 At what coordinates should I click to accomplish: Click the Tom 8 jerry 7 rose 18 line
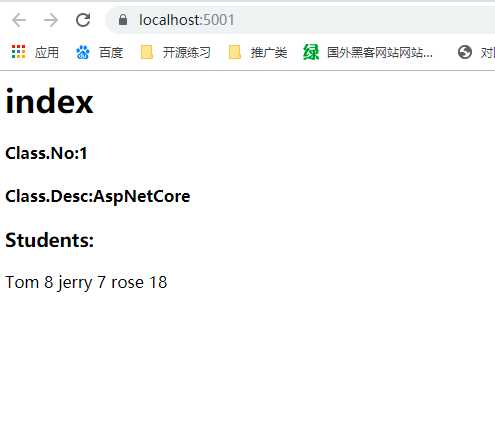[x=86, y=283]
